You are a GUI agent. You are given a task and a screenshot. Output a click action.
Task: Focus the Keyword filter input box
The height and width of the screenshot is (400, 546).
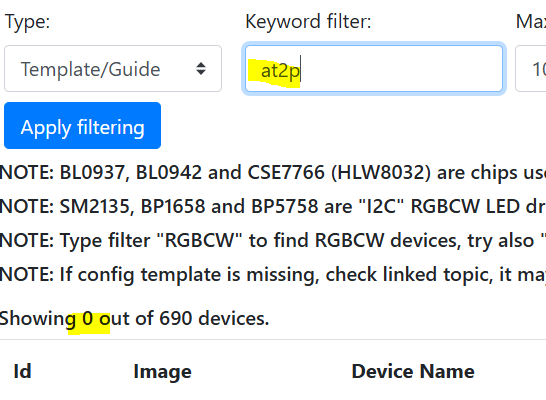click(374, 69)
